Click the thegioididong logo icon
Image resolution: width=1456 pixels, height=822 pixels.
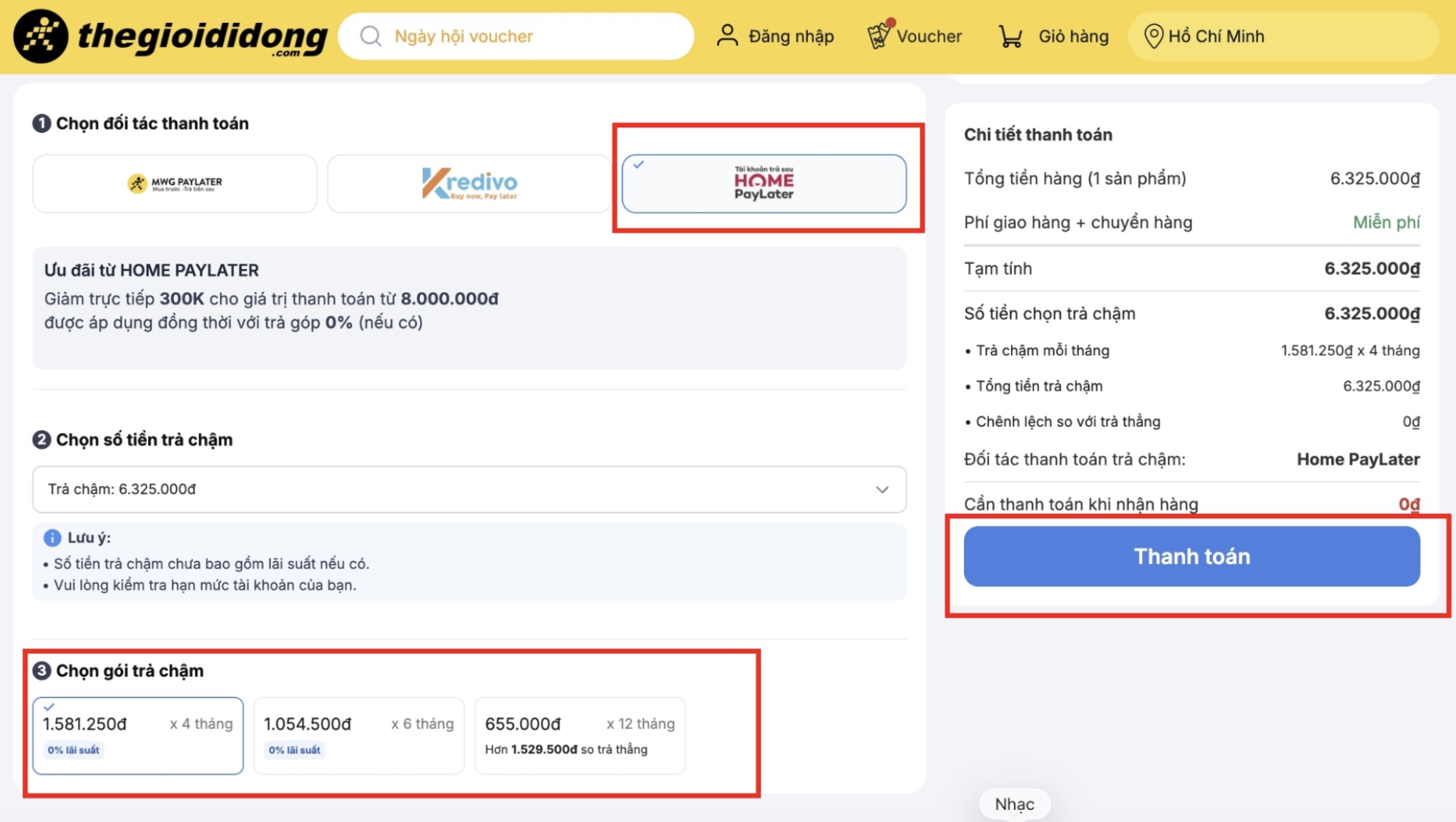[41, 36]
